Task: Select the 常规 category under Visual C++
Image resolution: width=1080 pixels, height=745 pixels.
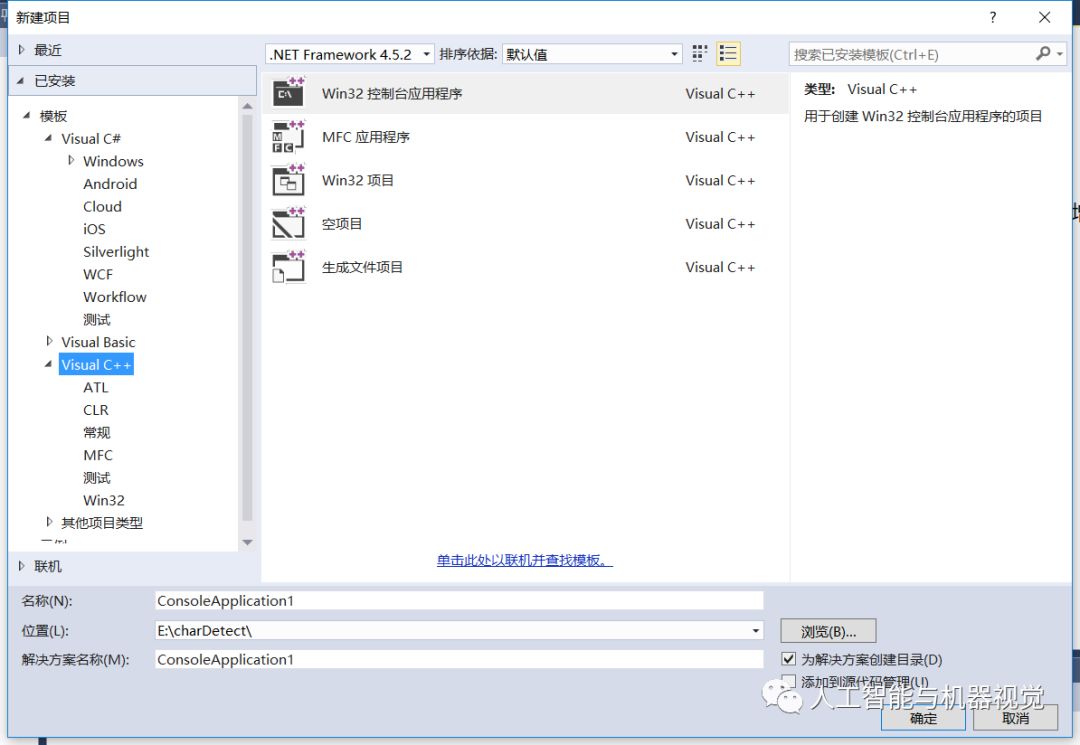Action: click(96, 432)
